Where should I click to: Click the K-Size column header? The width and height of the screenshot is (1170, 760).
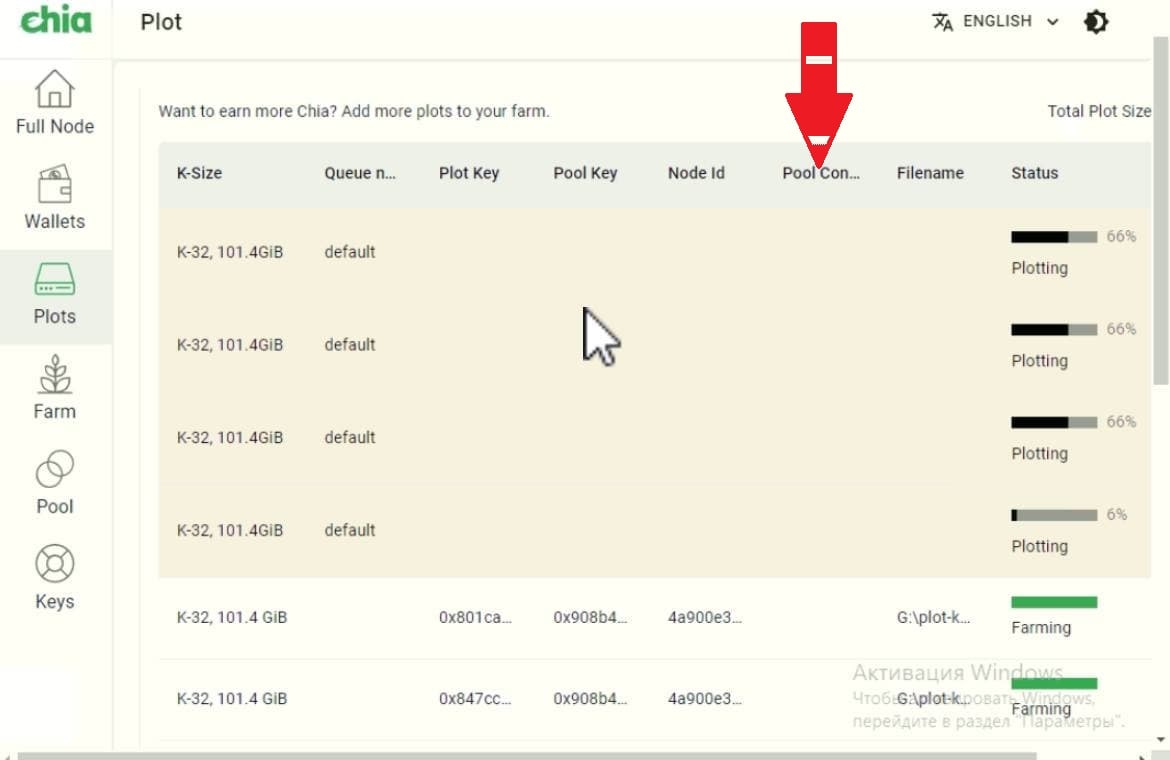coord(199,173)
